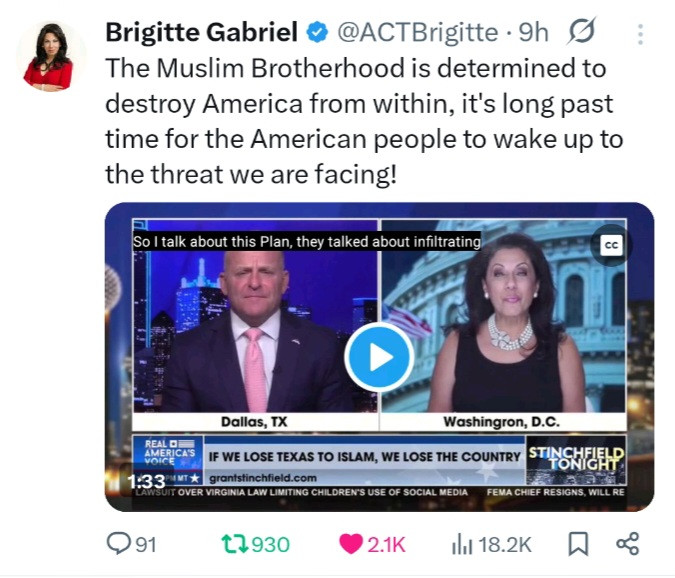This screenshot has height=578, width=675.
Task: Toggle closed captions CC button
Action: (x=611, y=245)
